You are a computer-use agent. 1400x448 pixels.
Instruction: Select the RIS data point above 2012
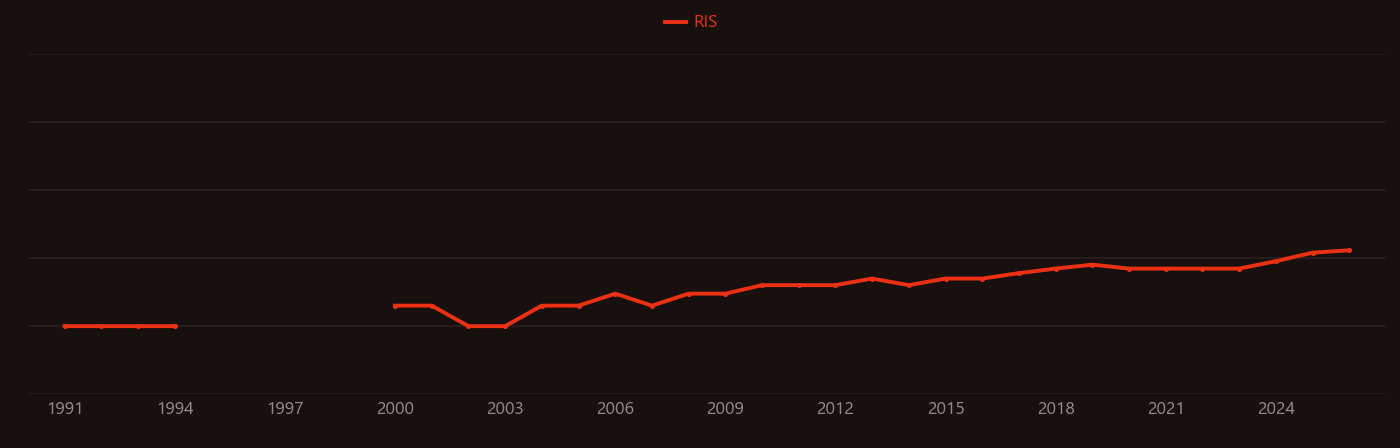(x=835, y=285)
